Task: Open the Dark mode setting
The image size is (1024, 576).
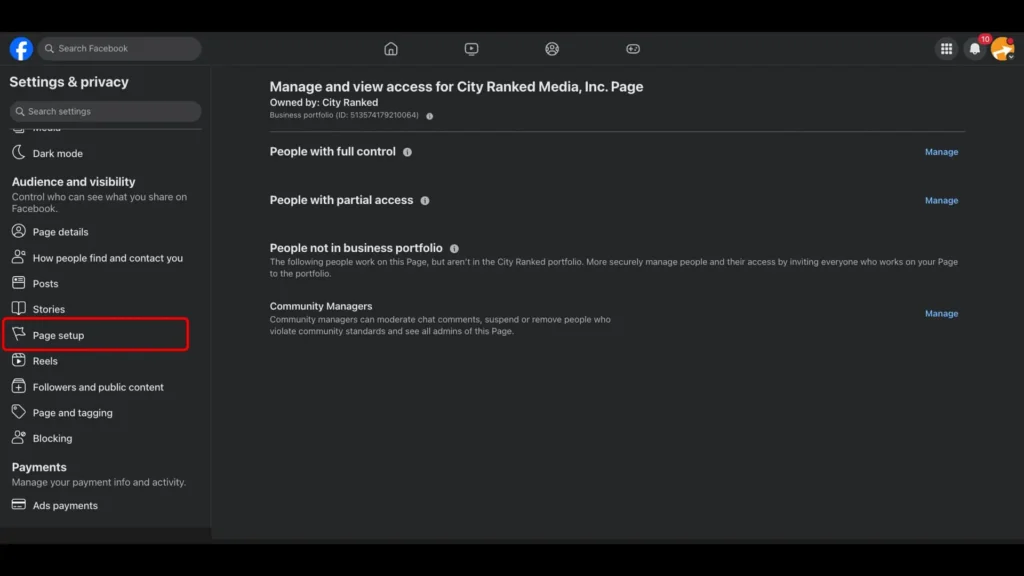Action: click(57, 153)
